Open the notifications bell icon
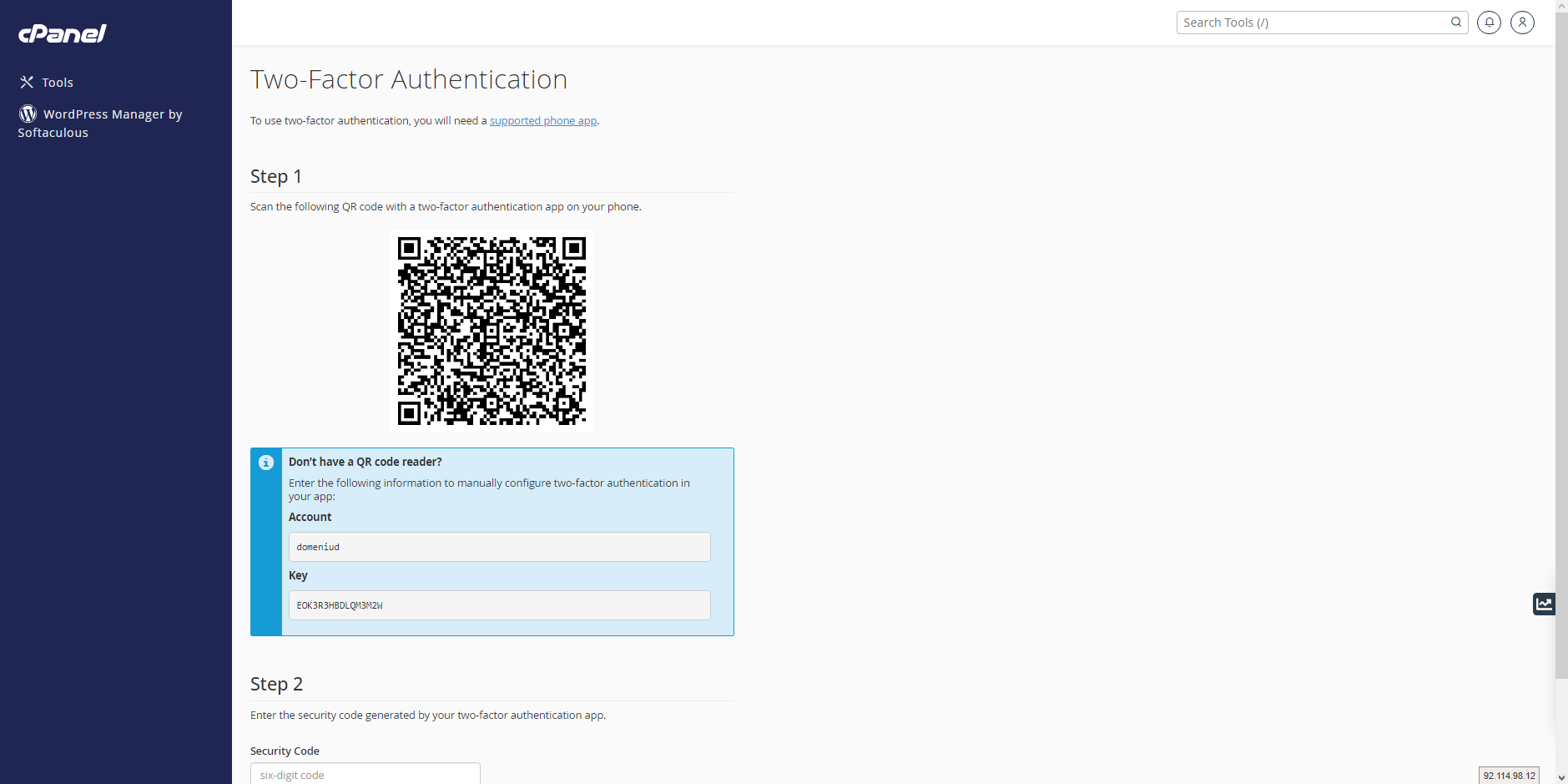Image resolution: width=1568 pixels, height=784 pixels. 1489,23
